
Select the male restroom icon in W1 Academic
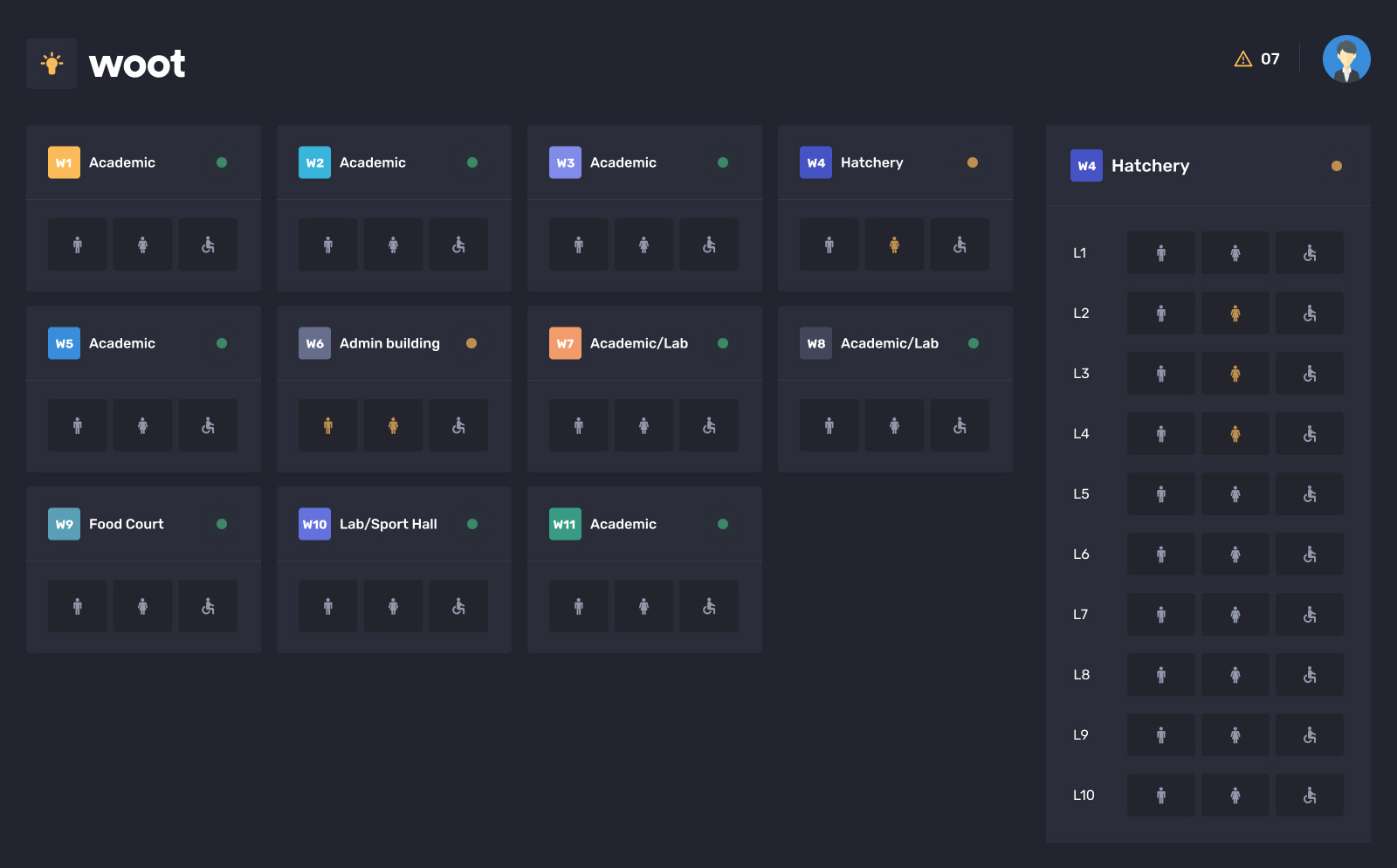click(78, 245)
